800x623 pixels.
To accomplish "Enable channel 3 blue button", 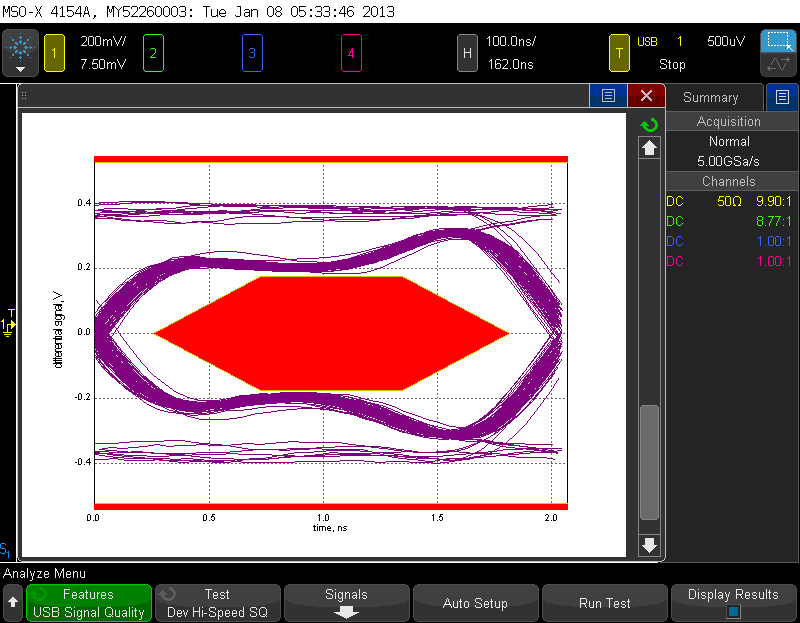I will [252, 52].
